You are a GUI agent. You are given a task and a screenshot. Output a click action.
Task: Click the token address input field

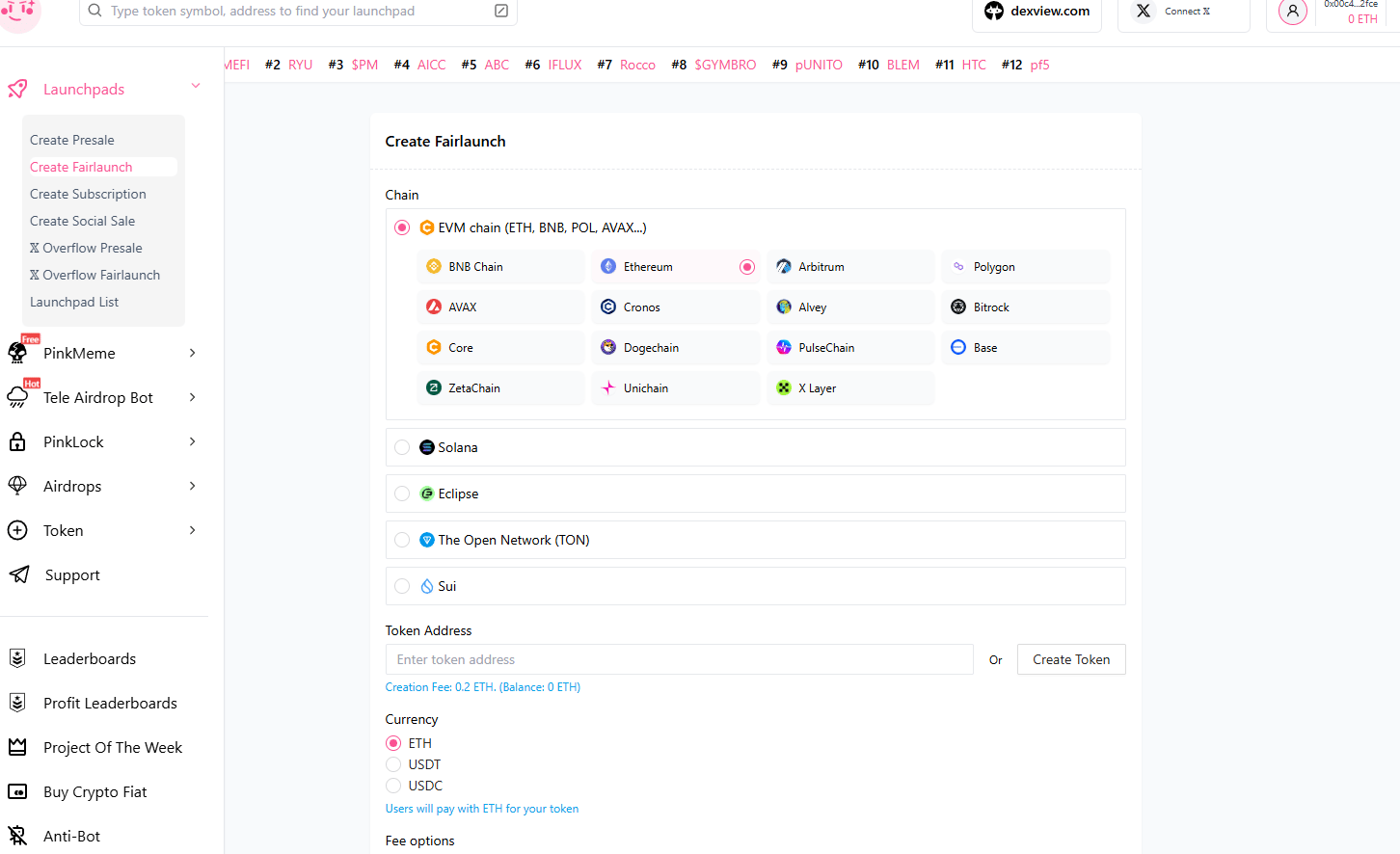point(680,659)
